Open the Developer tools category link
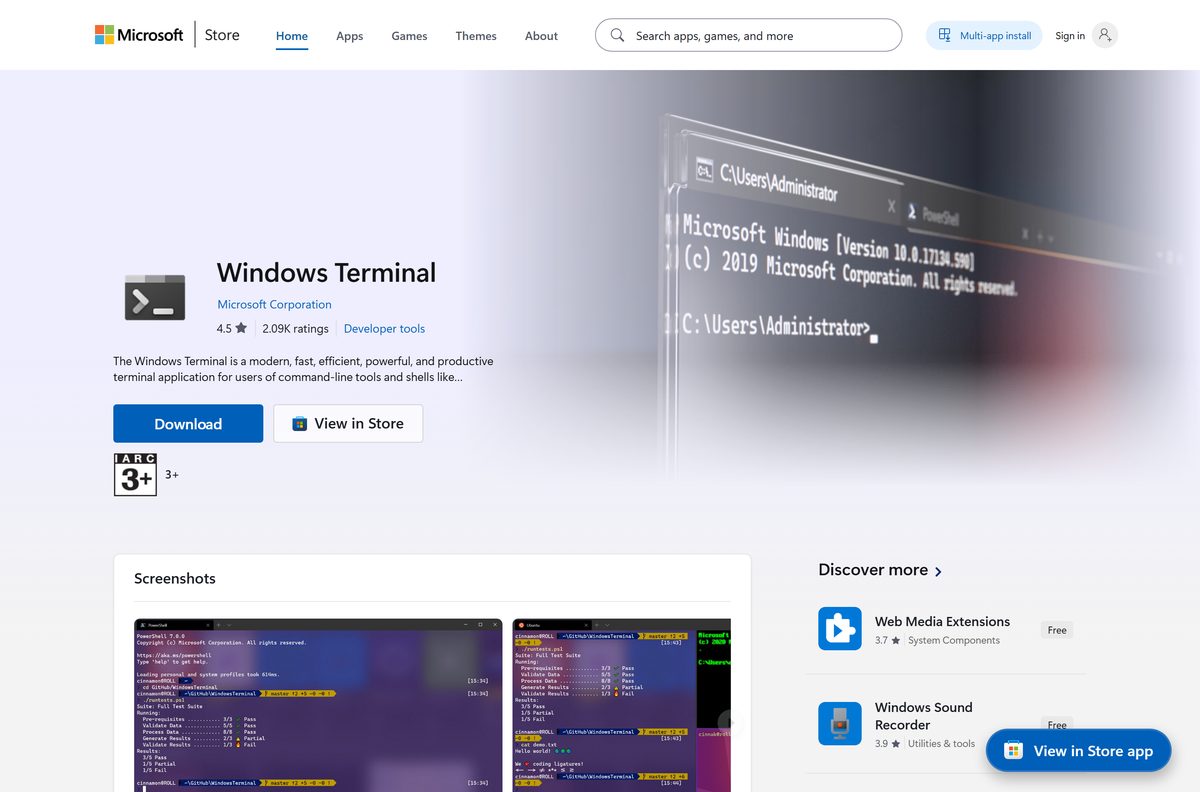The width and height of the screenshot is (1200, 792). [x=384, y=328]
